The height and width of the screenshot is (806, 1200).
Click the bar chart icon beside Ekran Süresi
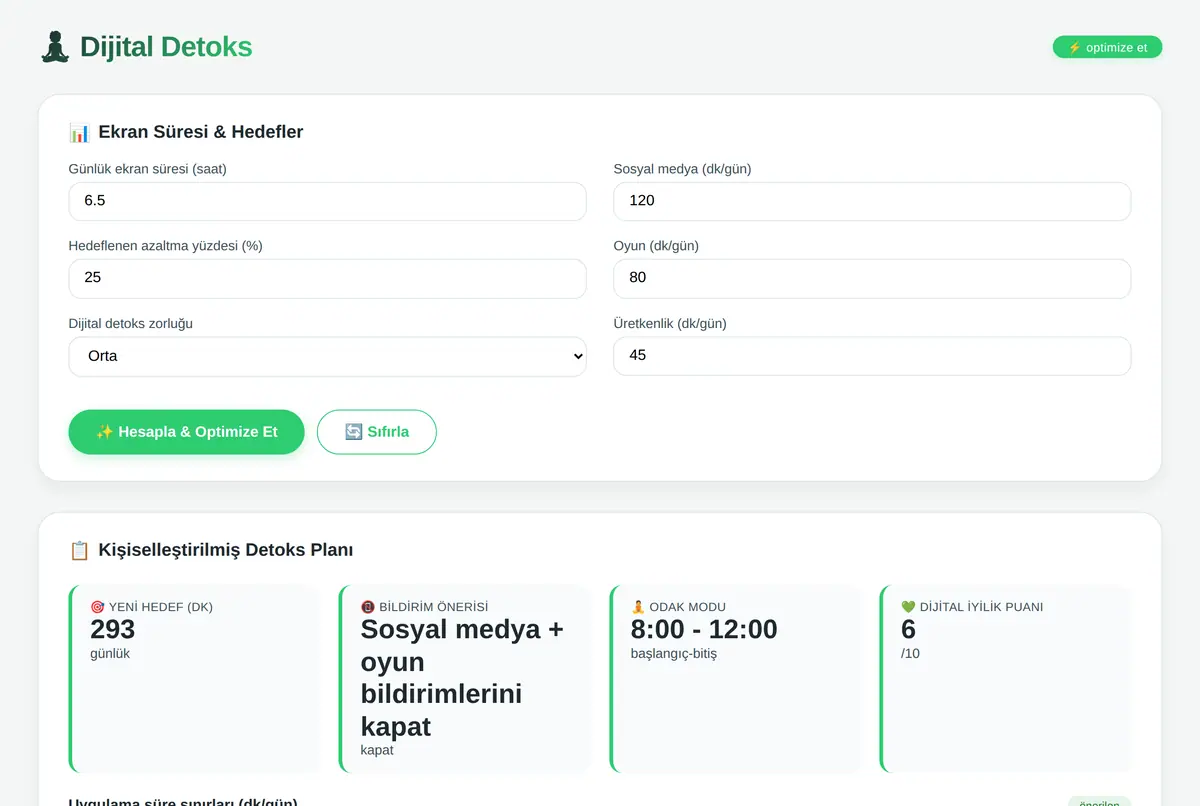pyautogui.click(x=79, y=132)
